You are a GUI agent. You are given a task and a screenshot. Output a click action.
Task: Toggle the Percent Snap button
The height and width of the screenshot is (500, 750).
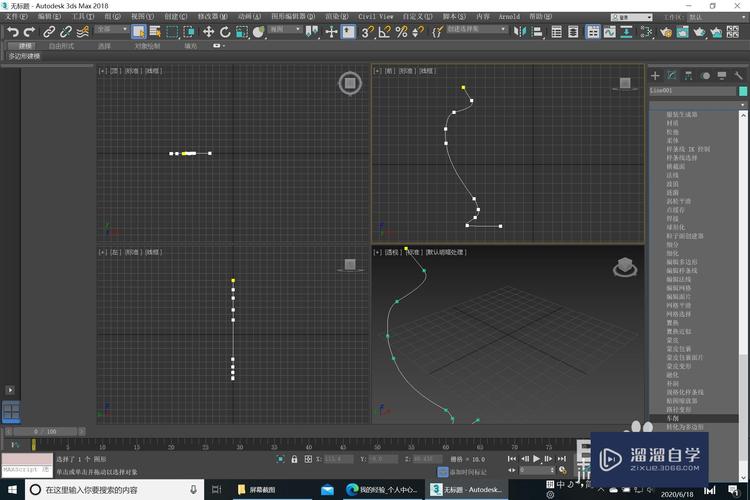coord(401,32)
